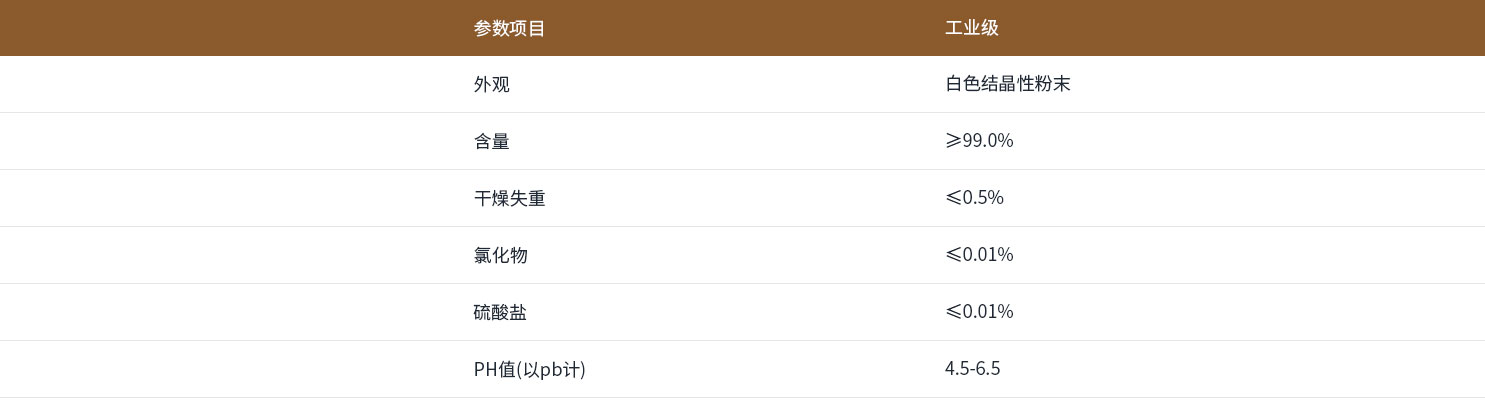
Task: Select the 外观 row label
Action: click(x=491, y=84)
